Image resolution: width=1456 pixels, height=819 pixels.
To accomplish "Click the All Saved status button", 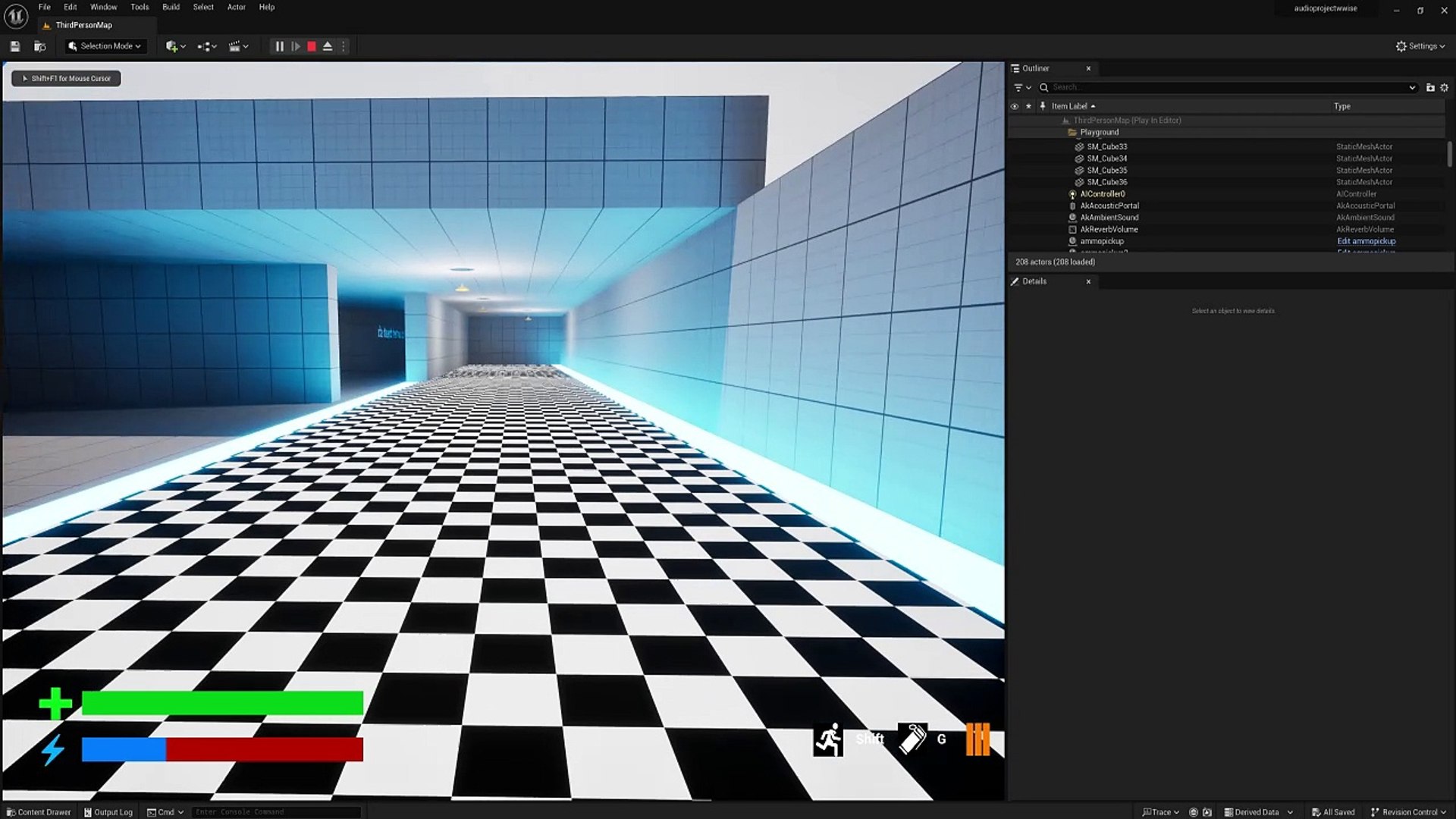I will 1333,812.
